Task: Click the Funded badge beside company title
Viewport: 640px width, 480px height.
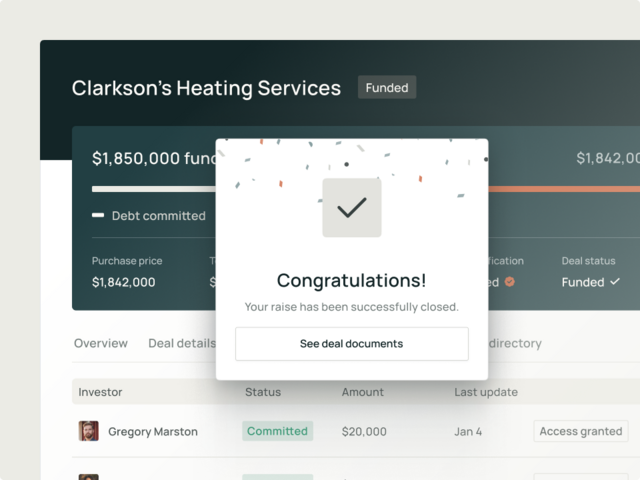Action: (387, 87)
